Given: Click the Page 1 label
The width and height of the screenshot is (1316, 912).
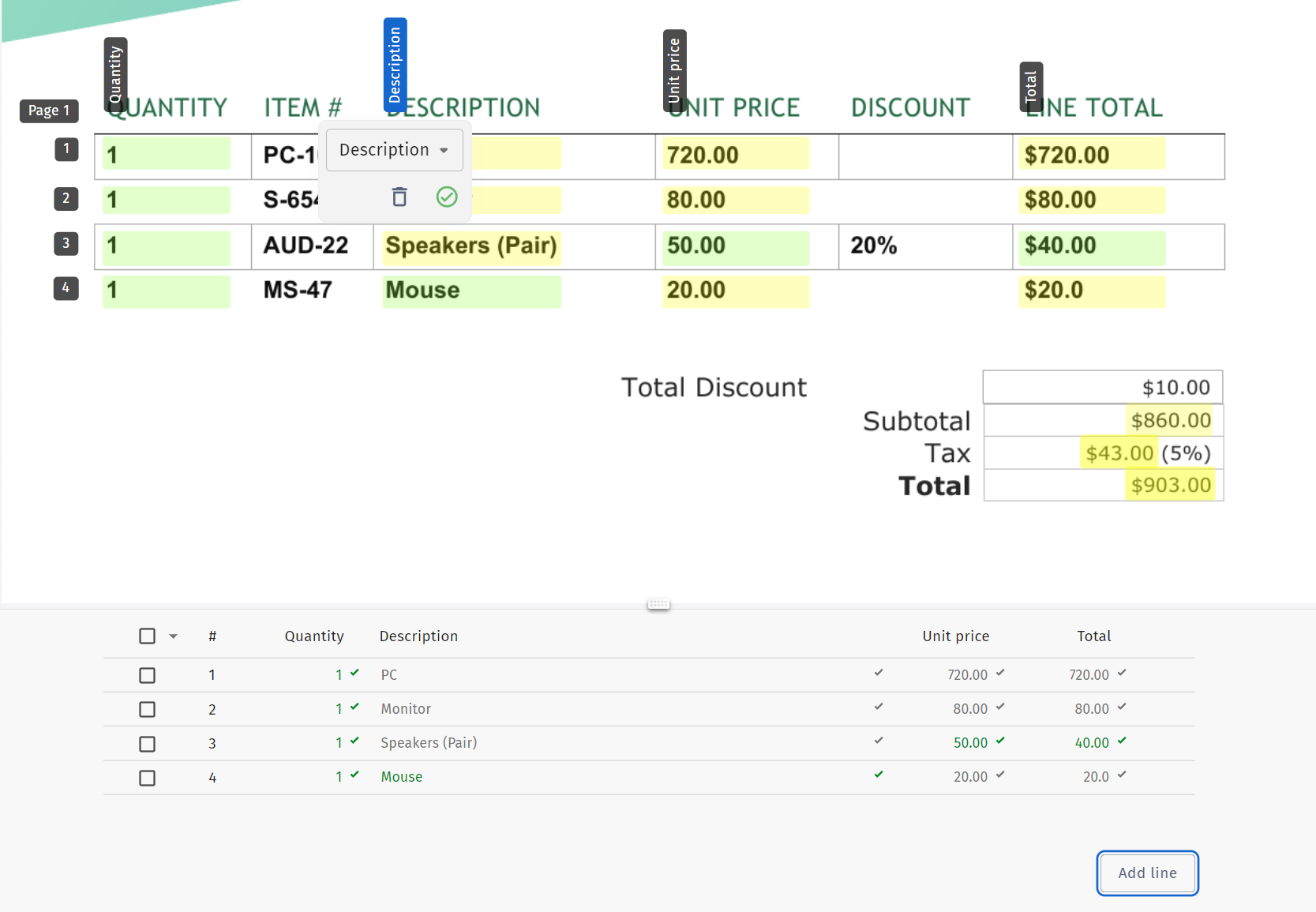Looking at the screenshot, I should pyautogui.click(x=49, y=111).
